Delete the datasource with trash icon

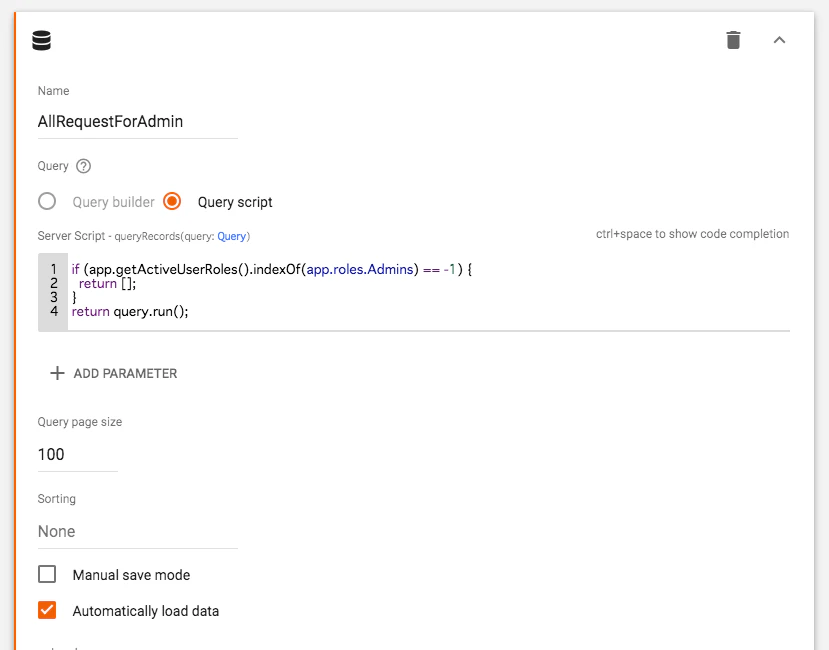(x=733, y=40)
